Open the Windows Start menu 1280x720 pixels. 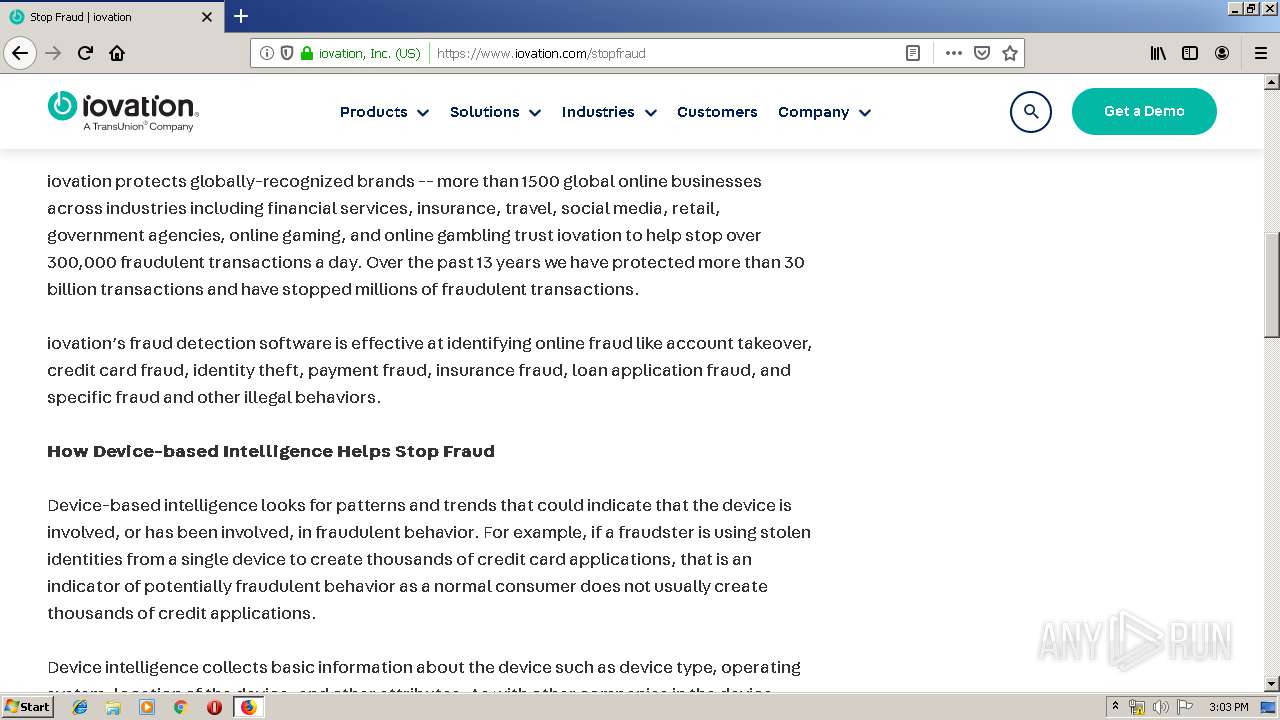(x=27, y=707)
